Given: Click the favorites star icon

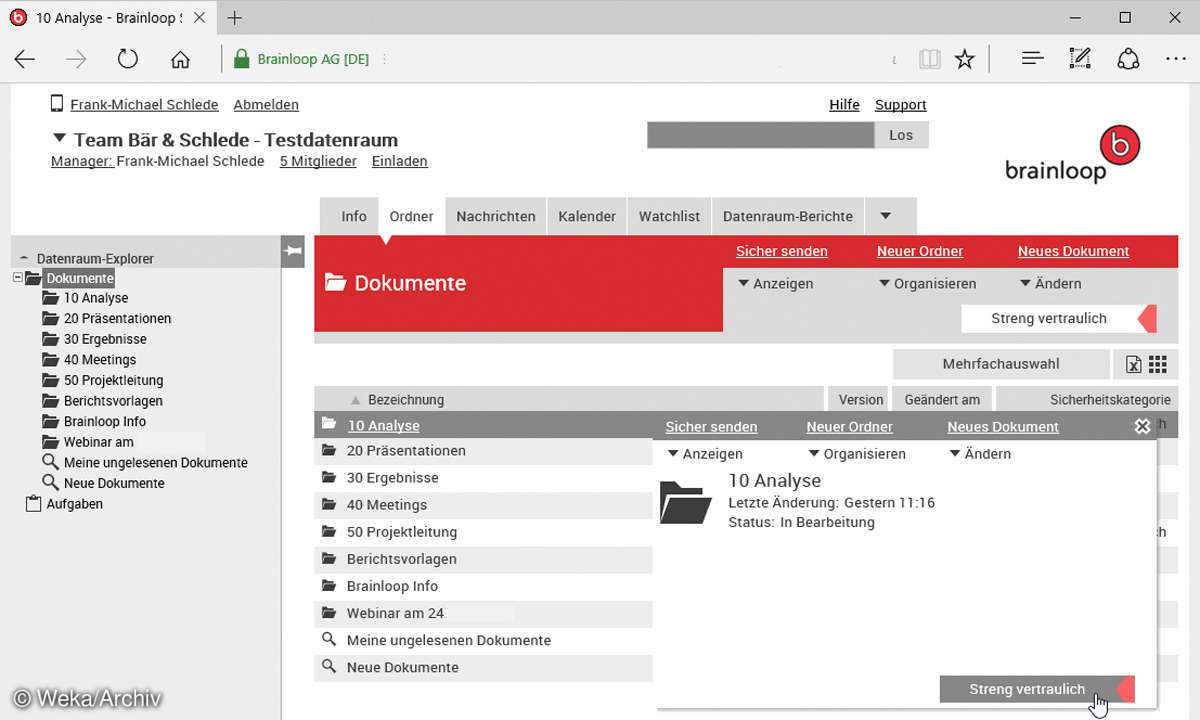Looking at the screenshot, I should click(x=964, y=59).
